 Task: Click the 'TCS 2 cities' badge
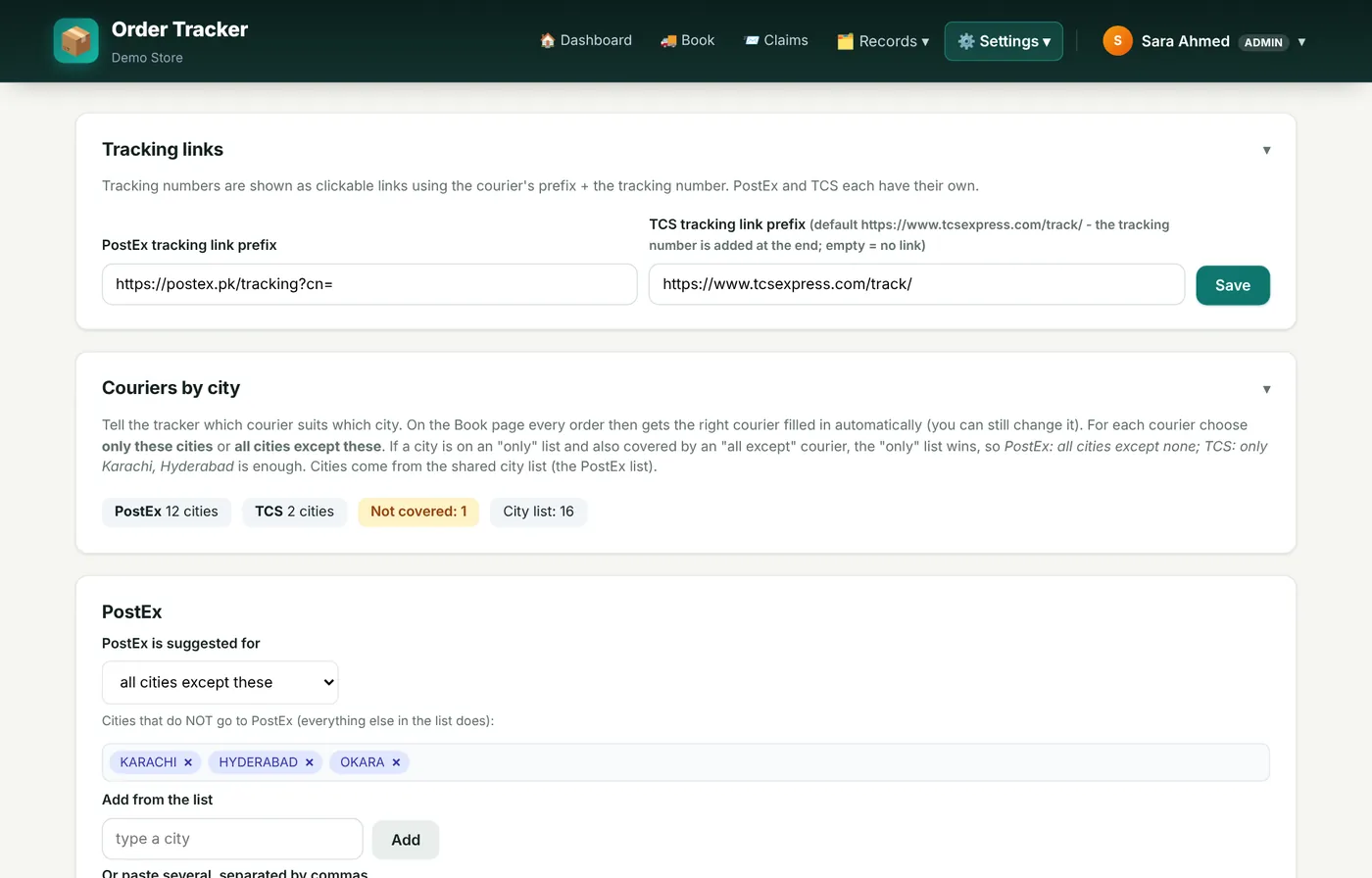[x=295, y=512]
